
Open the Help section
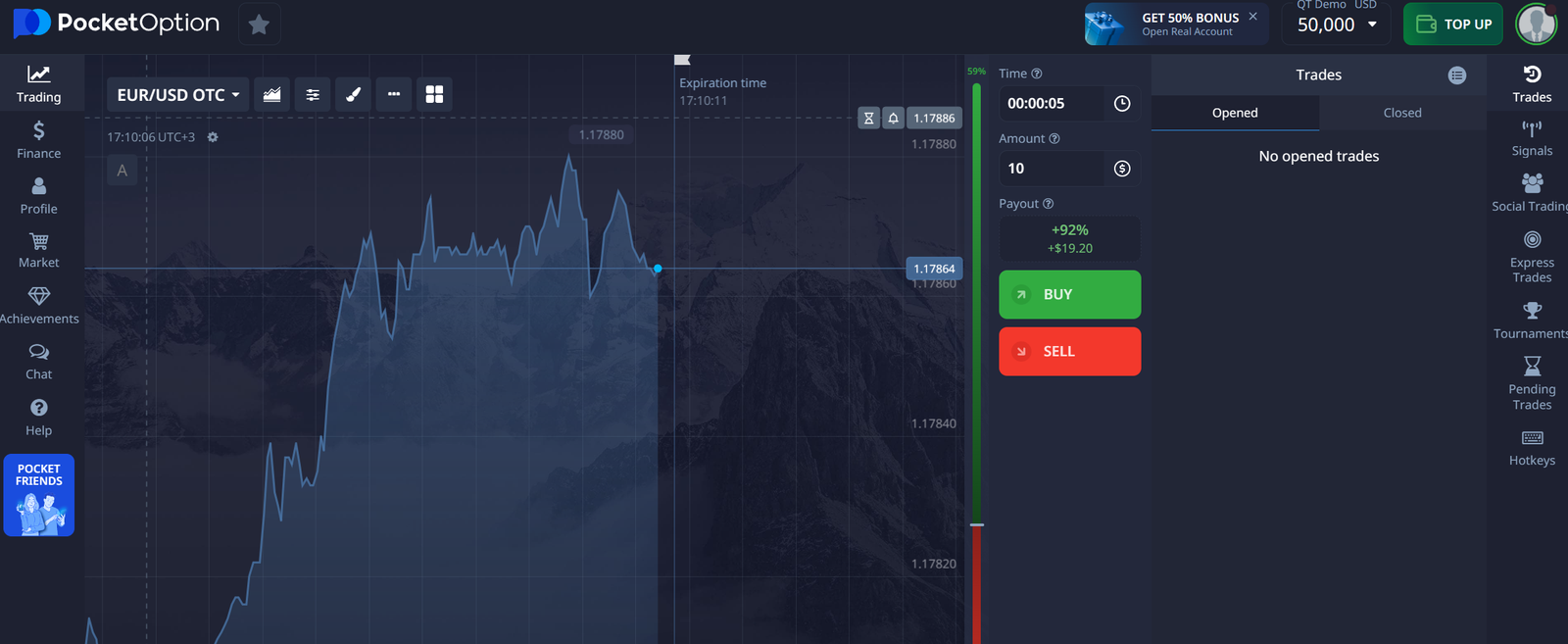[x=39, y=418]
